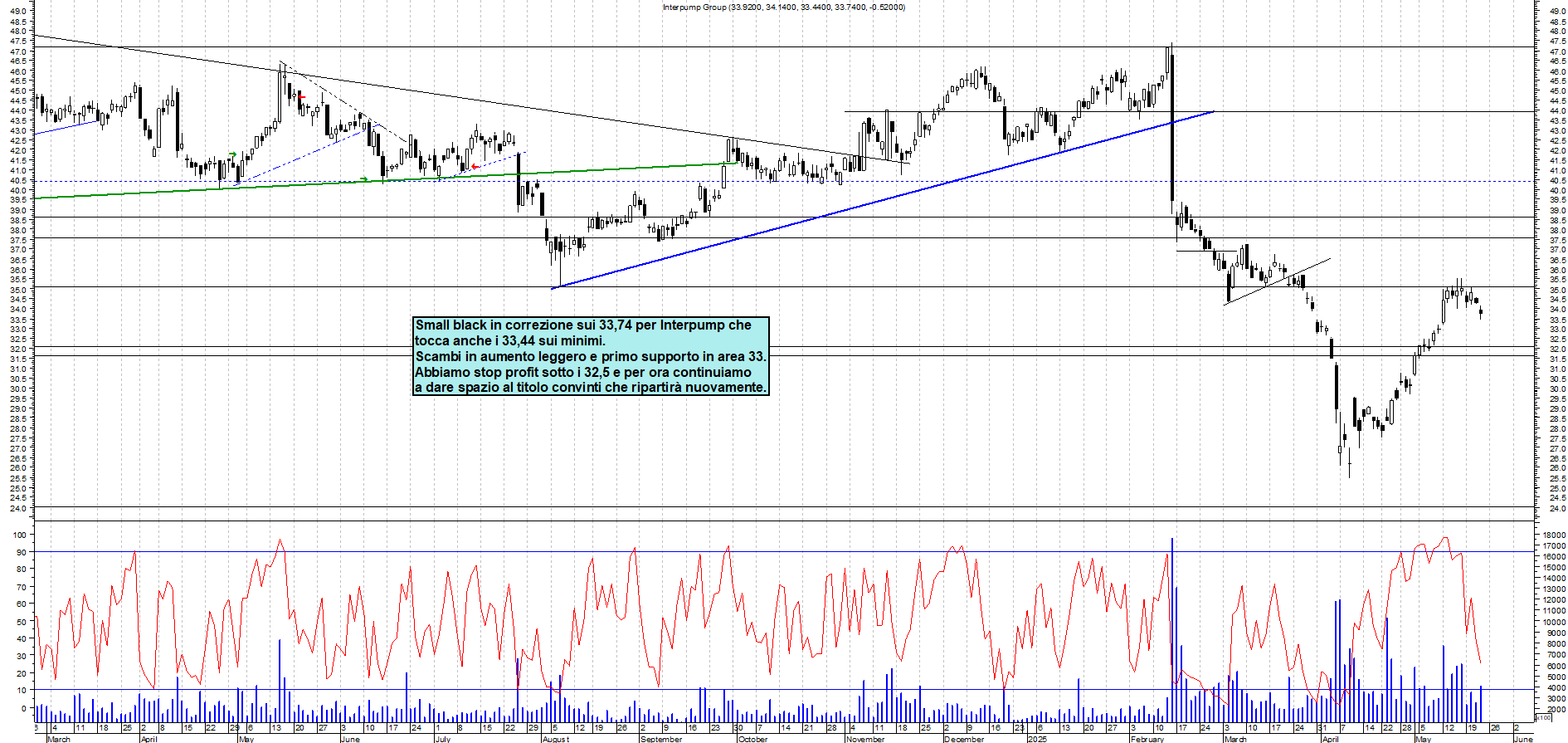Click the 'x100' volume scale label
Screen dimensions: 1568x743
coord(1542,718)
